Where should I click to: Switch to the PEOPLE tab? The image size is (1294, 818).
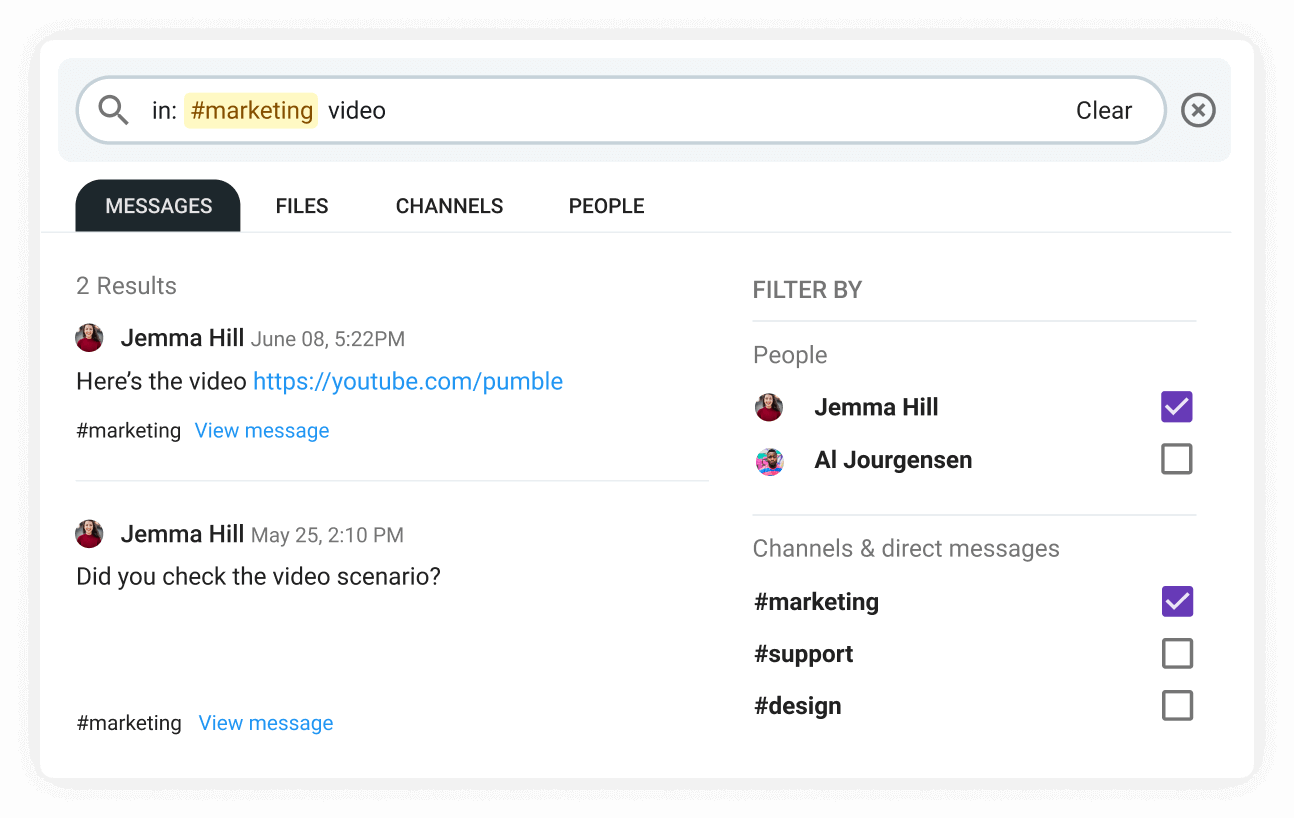click(606, 205)
